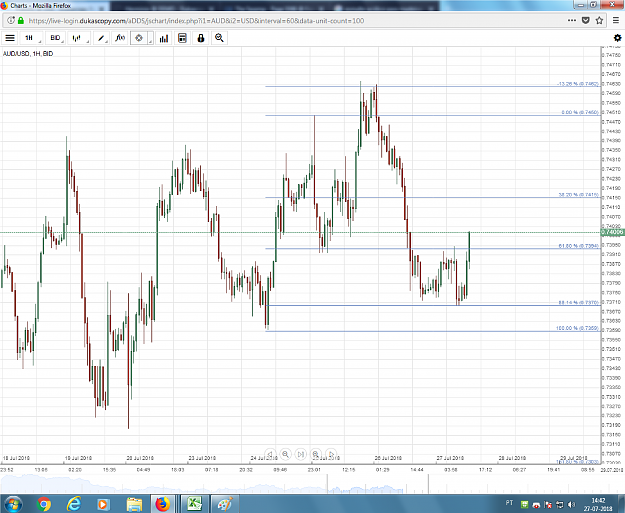
Task: Zoom out the chart time axis
Action: [x=285, y=454]
